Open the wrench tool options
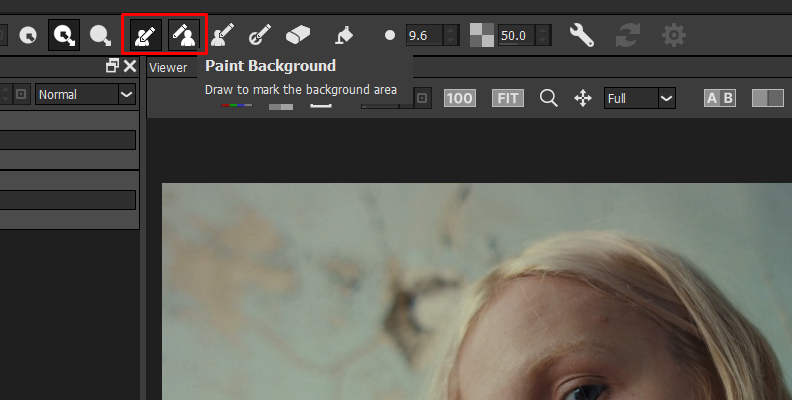792x400 pixels. (581, 35)
